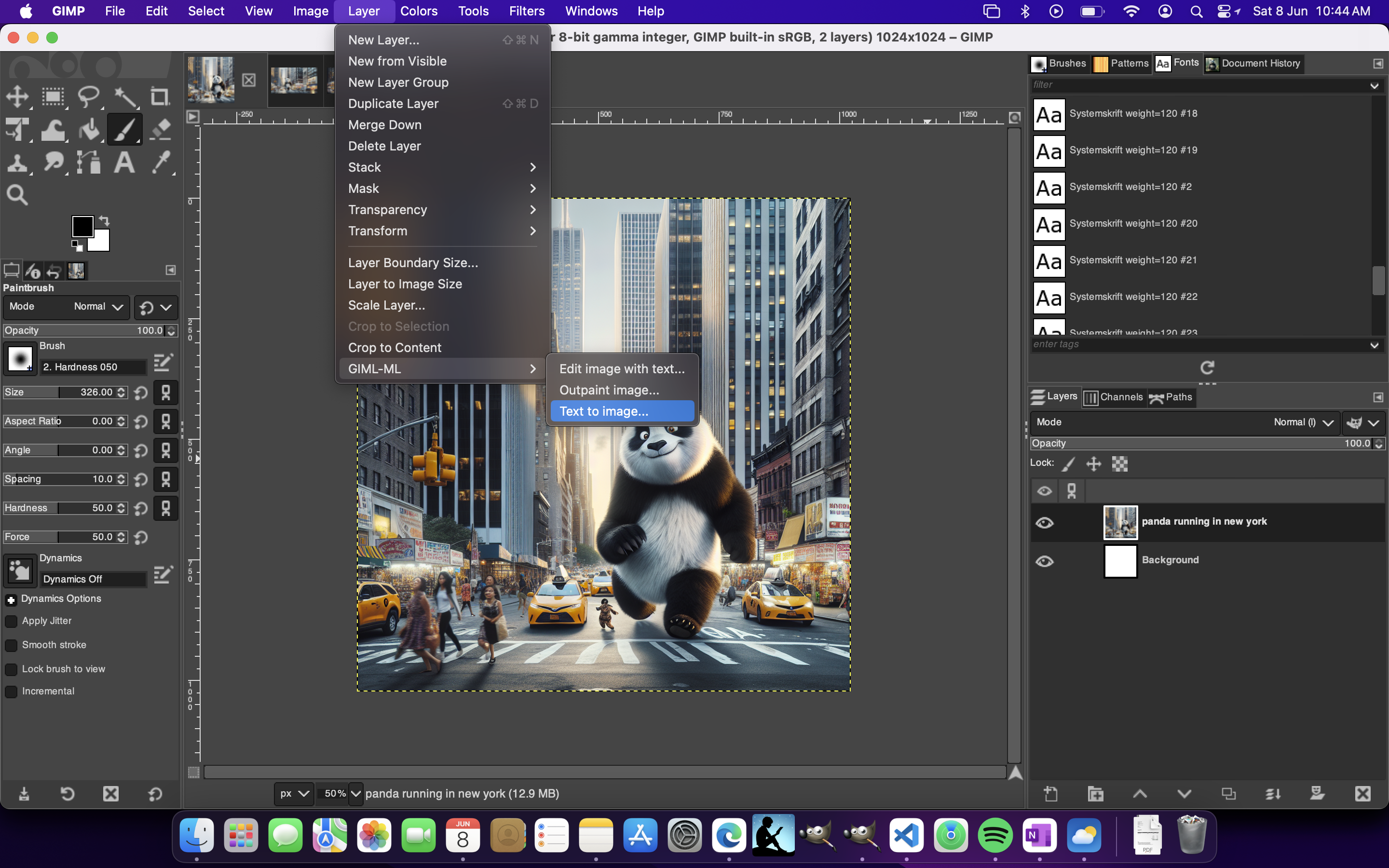1389x868 pixels.
Task: Click Scale Layer menu option
Action: [x=386, y=305]
